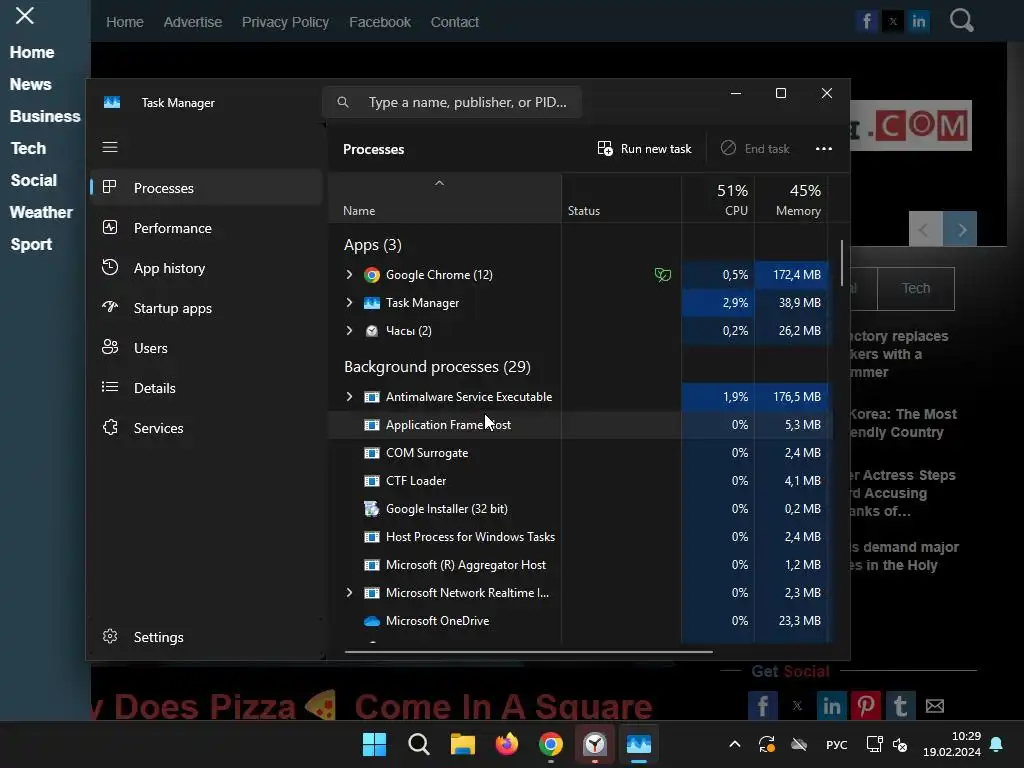Expand the Часы (2) process group
The width and height of the screenshot is (1024, 768).
click(x=349, y=330)
